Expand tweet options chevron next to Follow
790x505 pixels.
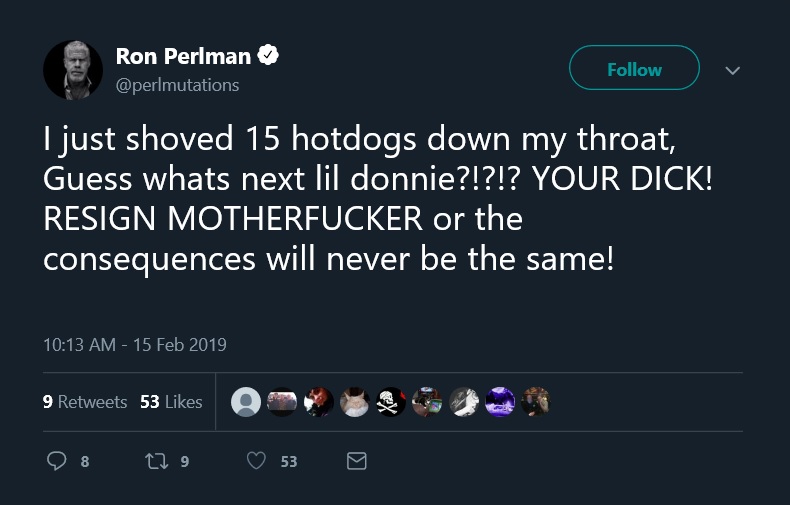(x=733, y=70)
